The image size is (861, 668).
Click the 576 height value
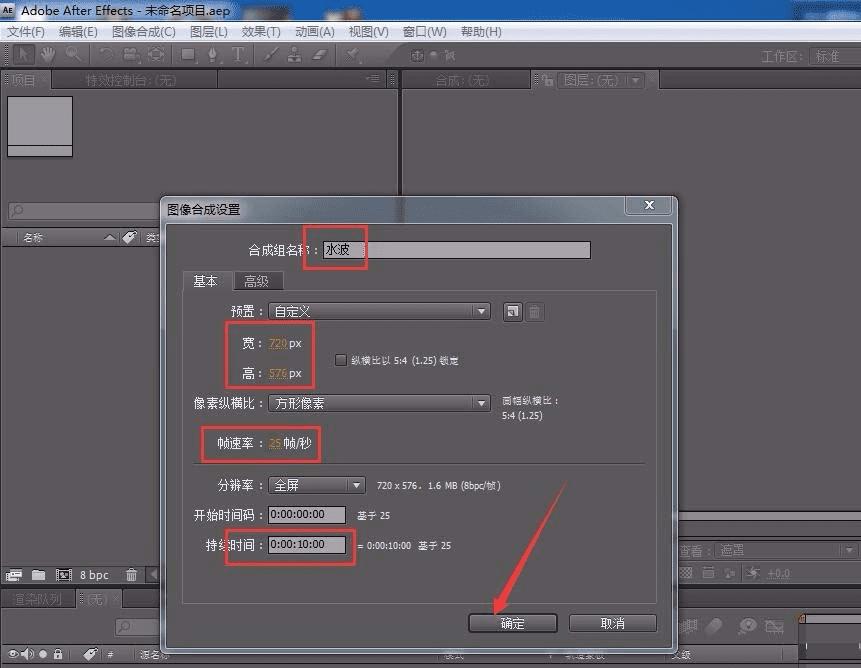[278, 373]
